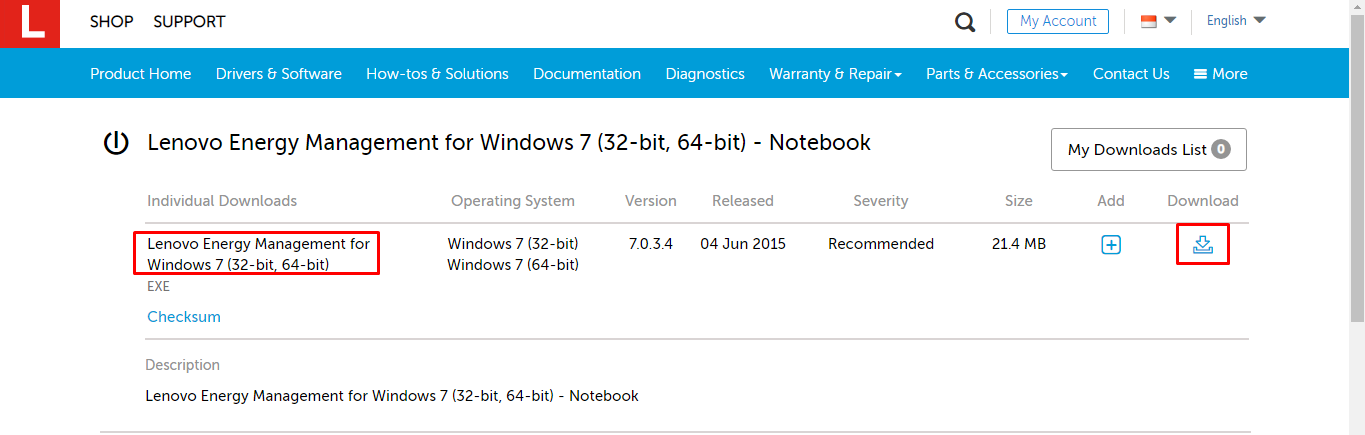Expand the Parts & Accessories menu
This screenshot has height=435, width=1365.
tap(996, 74)
